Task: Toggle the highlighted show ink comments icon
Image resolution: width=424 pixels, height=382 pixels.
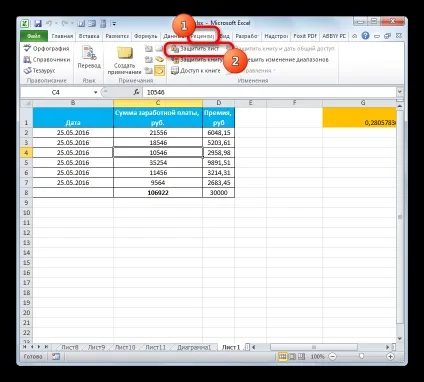Action: pos(160,71)
